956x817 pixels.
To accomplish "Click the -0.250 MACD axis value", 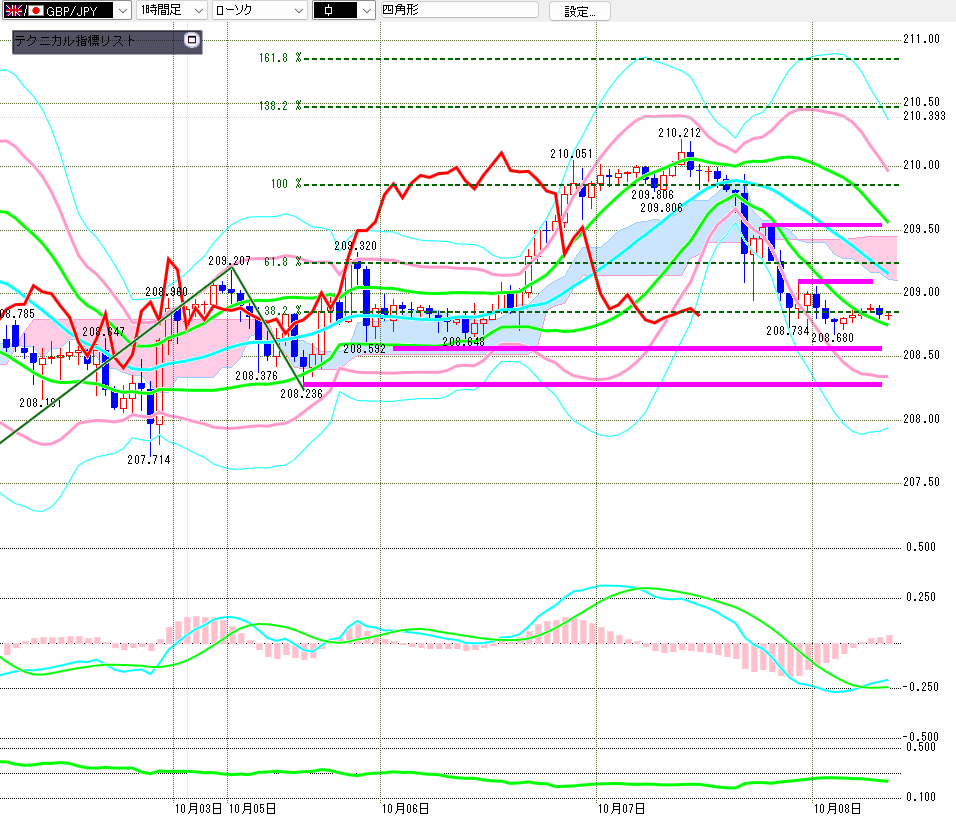I will click(919, 687).
